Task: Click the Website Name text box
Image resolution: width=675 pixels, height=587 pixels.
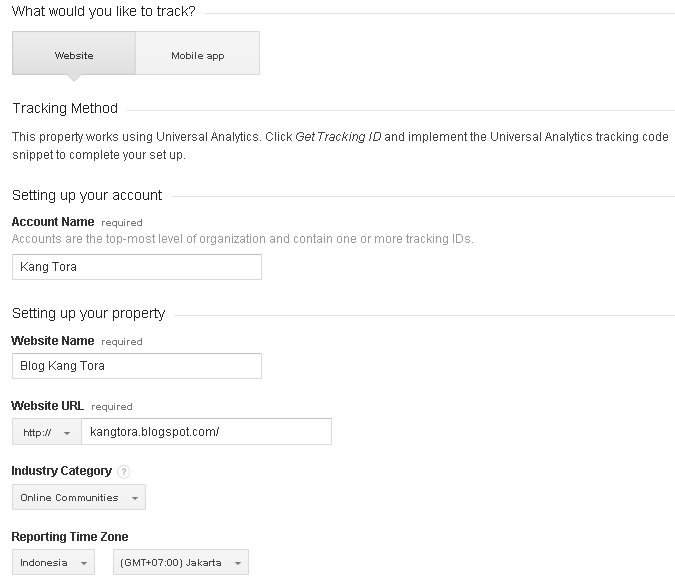Action: click(136, 366)
